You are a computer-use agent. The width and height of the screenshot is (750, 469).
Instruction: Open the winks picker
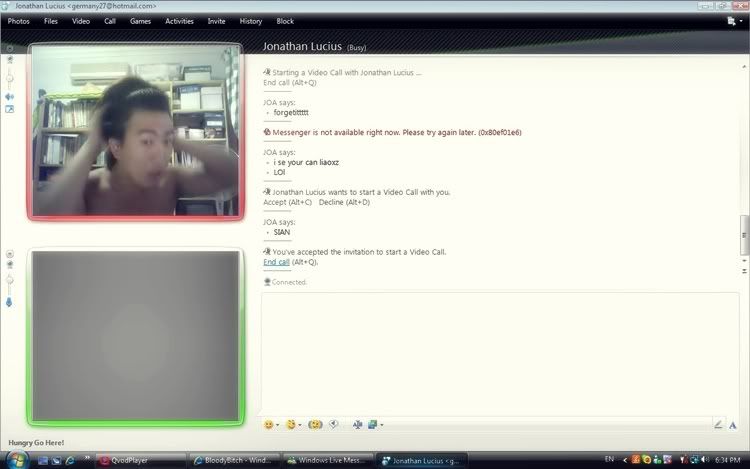291,424
